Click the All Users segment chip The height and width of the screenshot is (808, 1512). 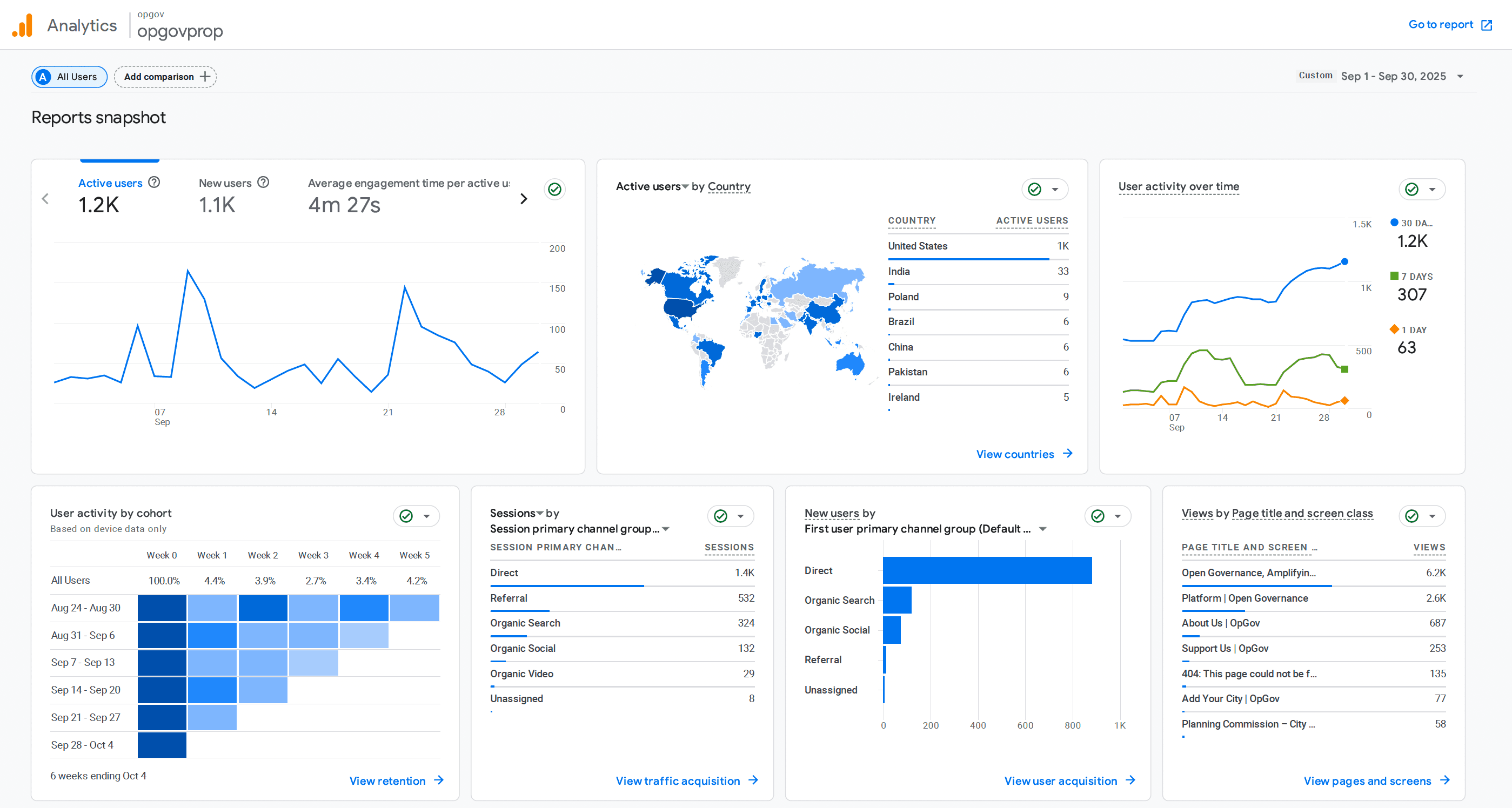coord(69,77)
